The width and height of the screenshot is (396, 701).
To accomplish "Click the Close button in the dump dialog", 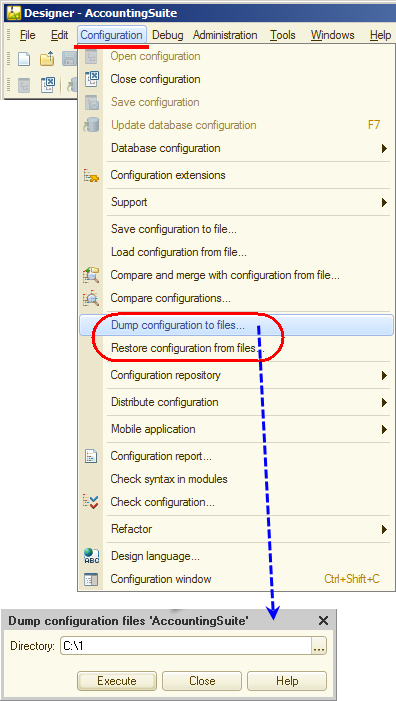I will pyautogui.click(x=202, y=681).
